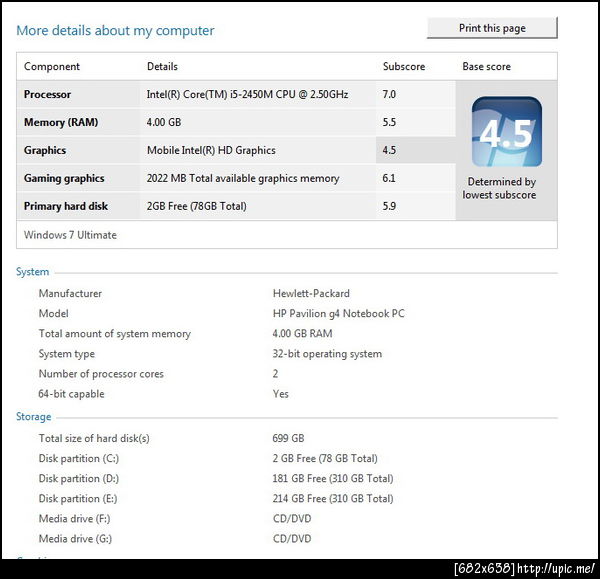Click the 214 GB Free (310 GB Total) value

click(x=333, y=499)
